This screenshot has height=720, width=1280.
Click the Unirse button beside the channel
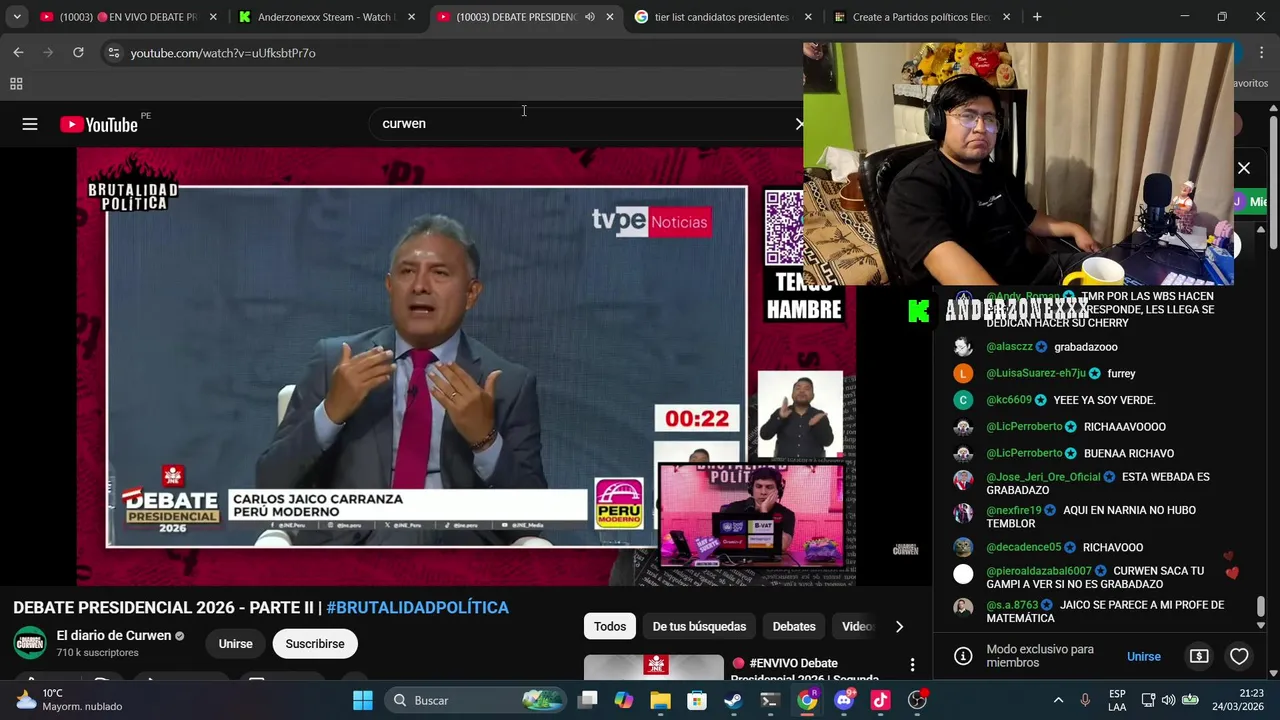[x=236, y=644]
